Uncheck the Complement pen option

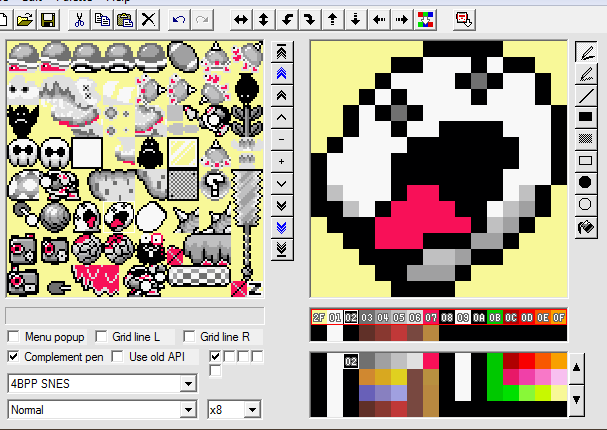pos(14,356)
